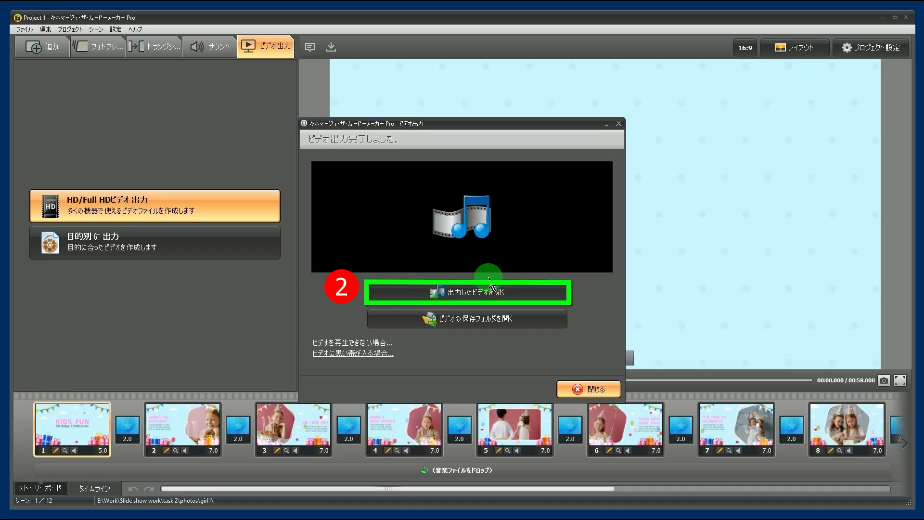Toggle fullscreen preview icon
924x520 pixels.
[900, 381]
